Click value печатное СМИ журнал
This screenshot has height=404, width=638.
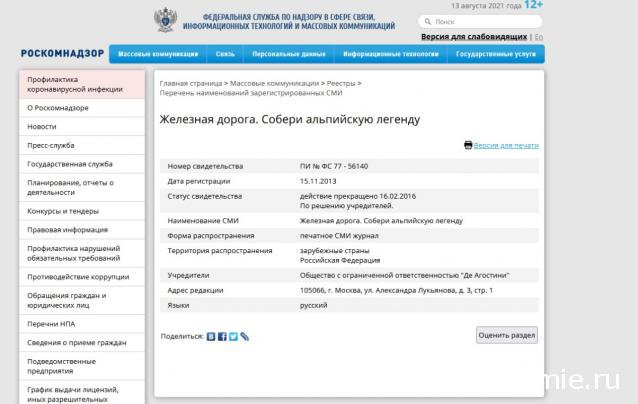(339, 236)
